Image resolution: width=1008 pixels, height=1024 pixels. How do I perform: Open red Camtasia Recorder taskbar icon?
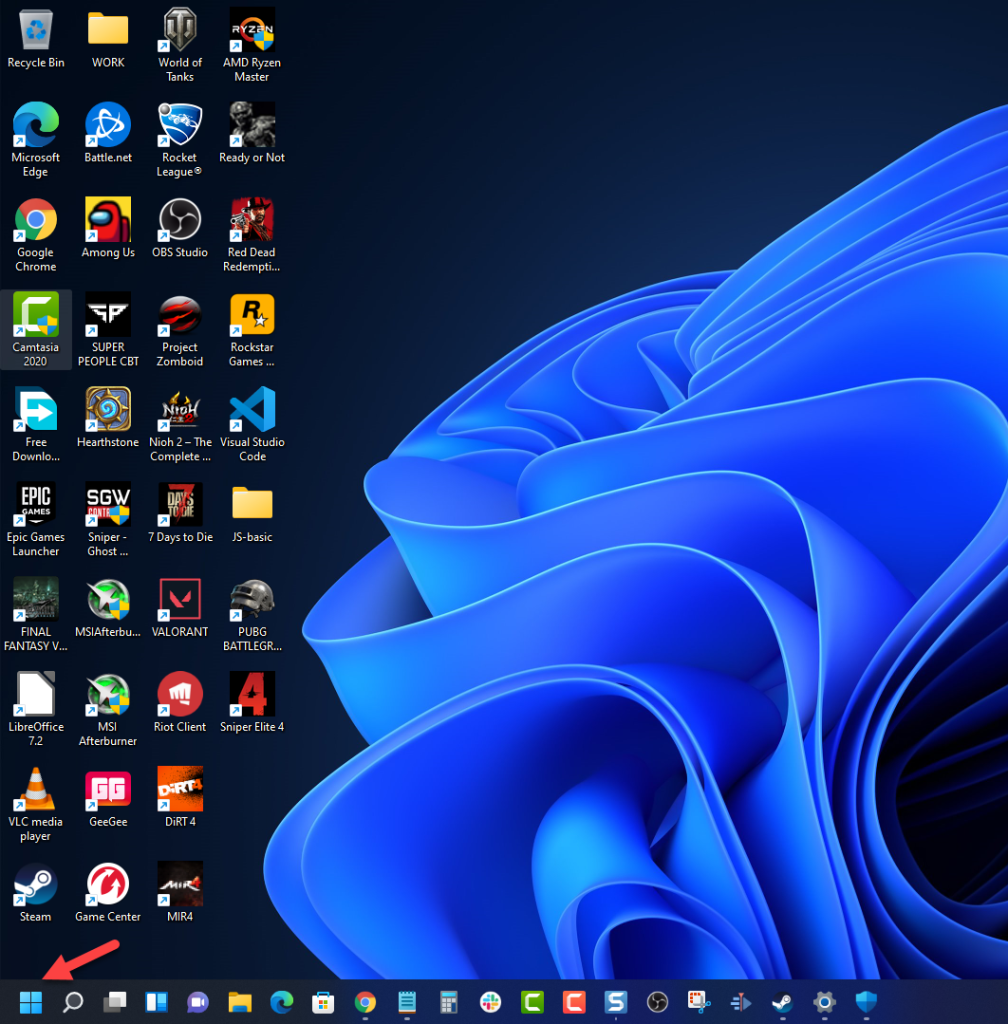pos(574,1001)
